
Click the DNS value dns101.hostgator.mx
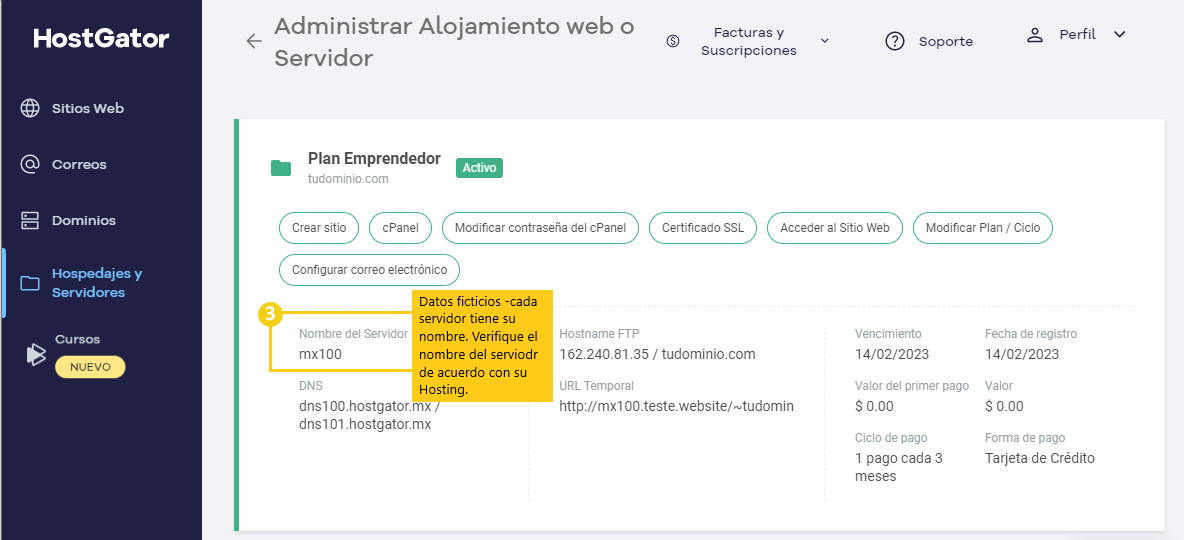point(365,424)
